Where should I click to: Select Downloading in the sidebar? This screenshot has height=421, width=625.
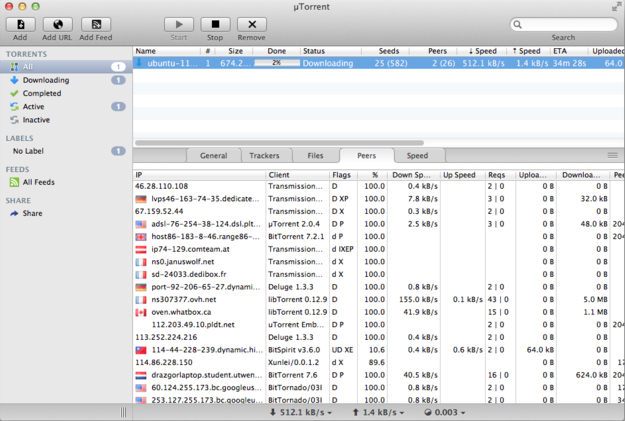pos(46,80)
